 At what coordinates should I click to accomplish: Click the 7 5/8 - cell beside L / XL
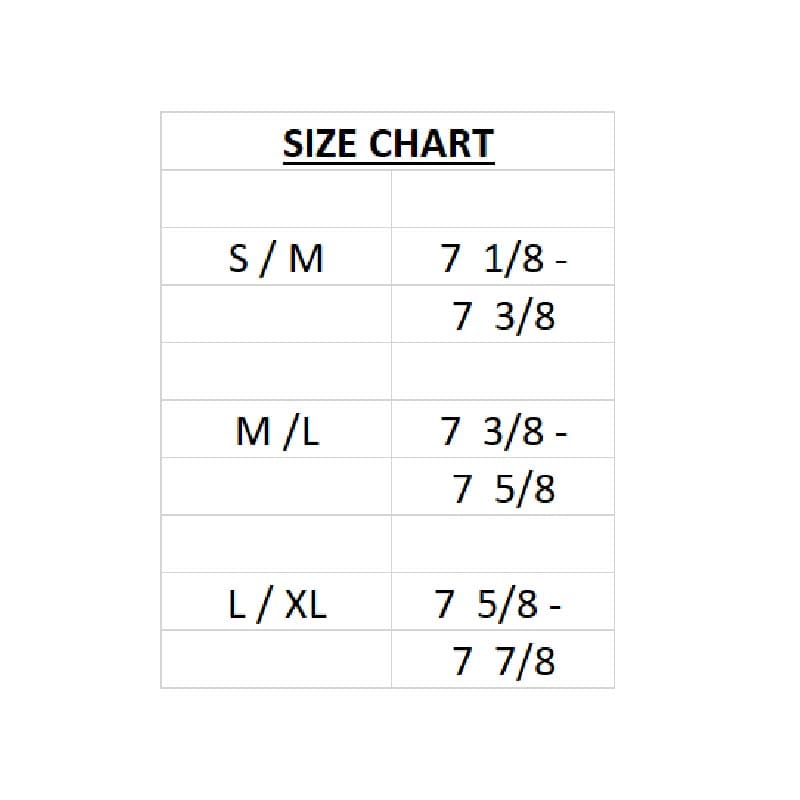point(503,603)
